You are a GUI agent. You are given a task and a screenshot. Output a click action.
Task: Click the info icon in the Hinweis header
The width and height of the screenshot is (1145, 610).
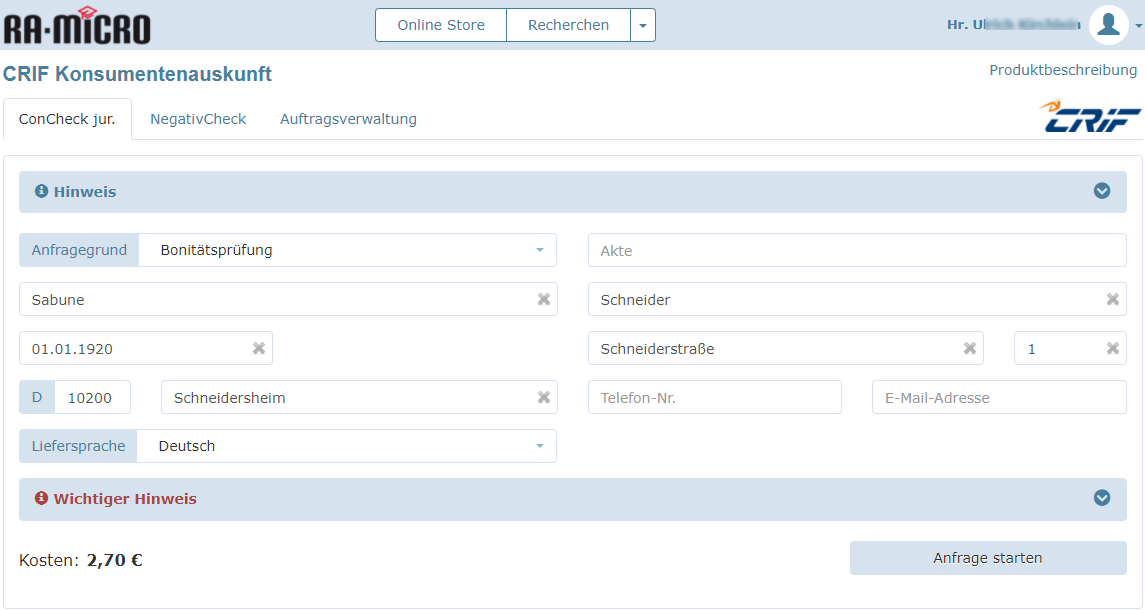tap(40, 191)
